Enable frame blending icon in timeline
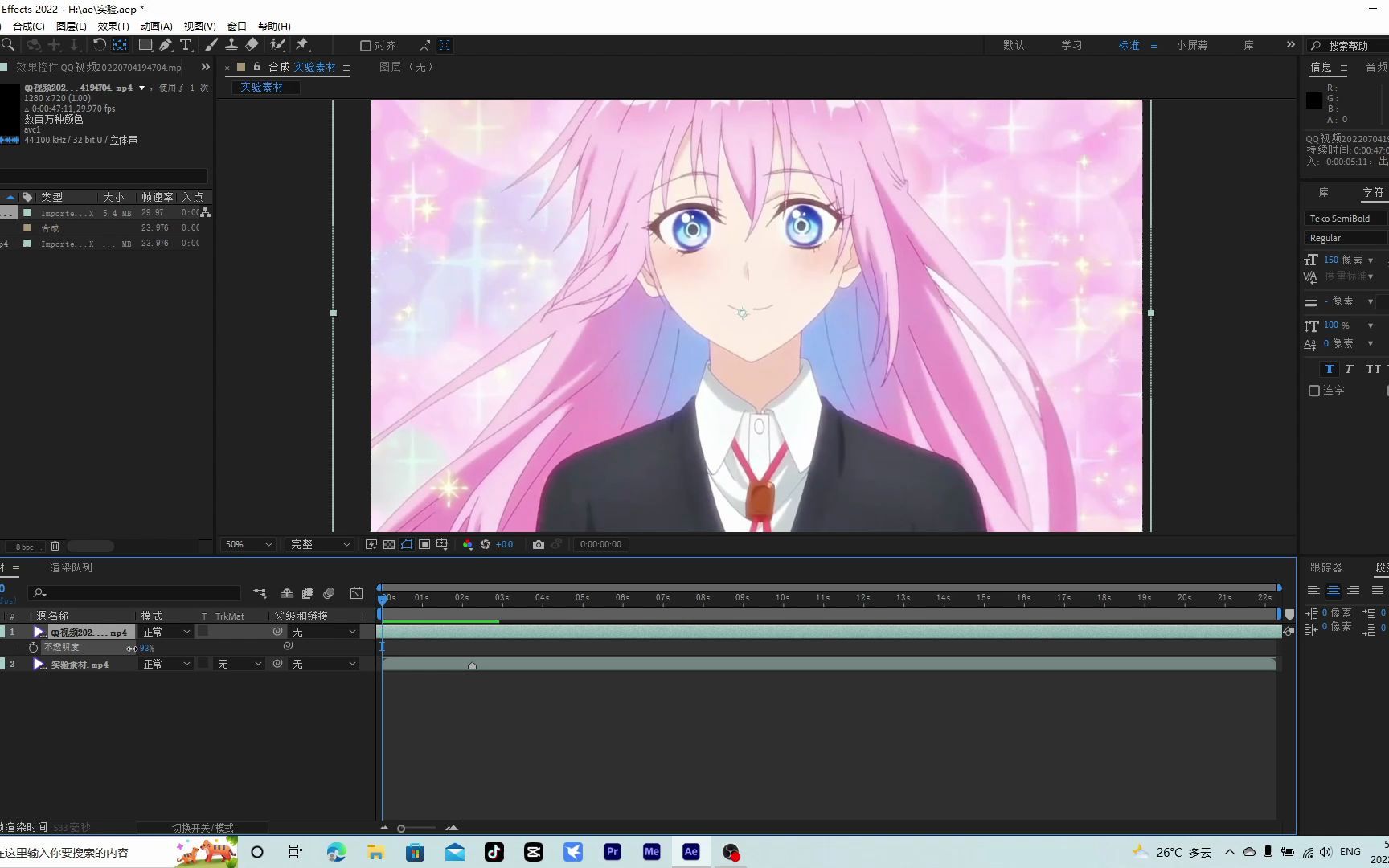This screenshot has width=1389, height=868. (308, 593)
